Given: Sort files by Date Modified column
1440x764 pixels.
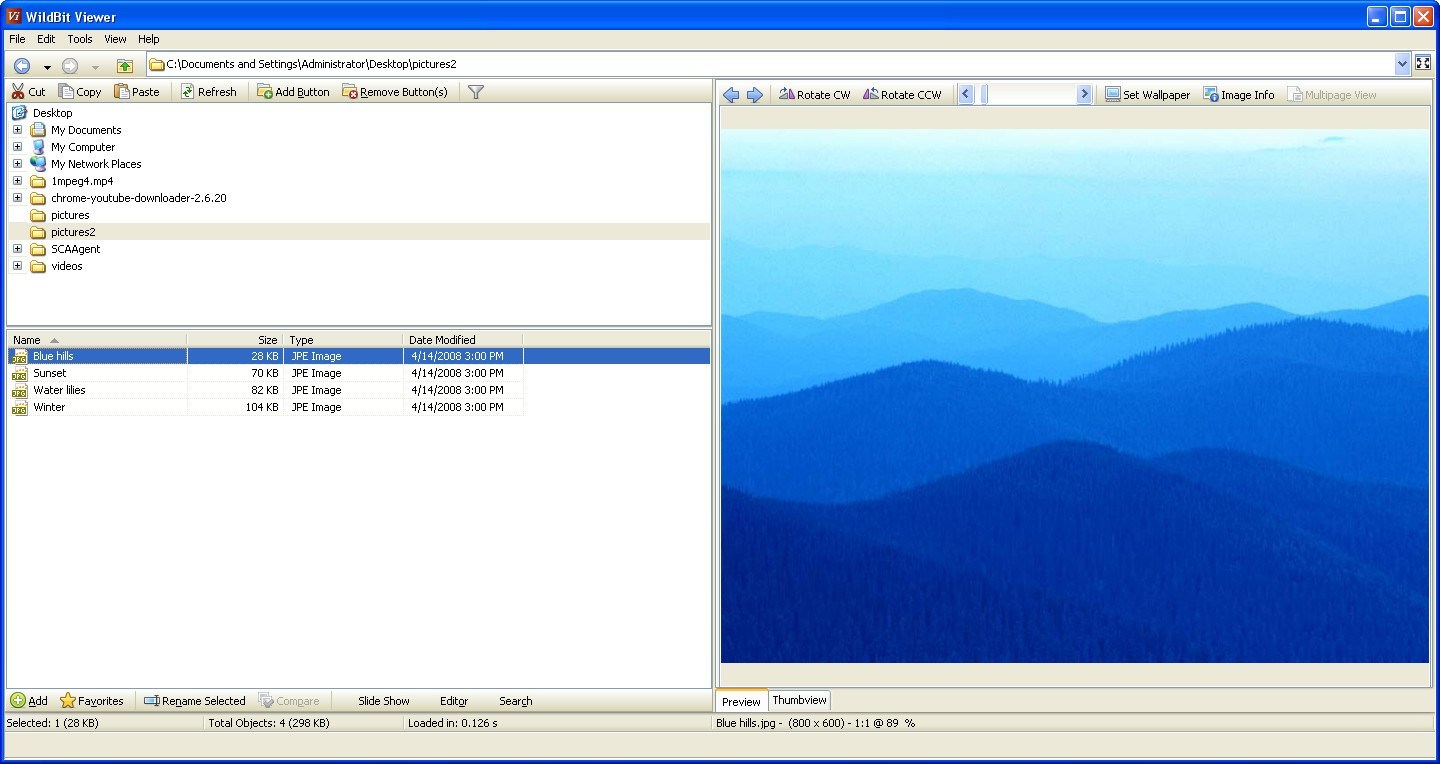Looking at the screenshot, I should pyautogui.click(x=463, y=340).
